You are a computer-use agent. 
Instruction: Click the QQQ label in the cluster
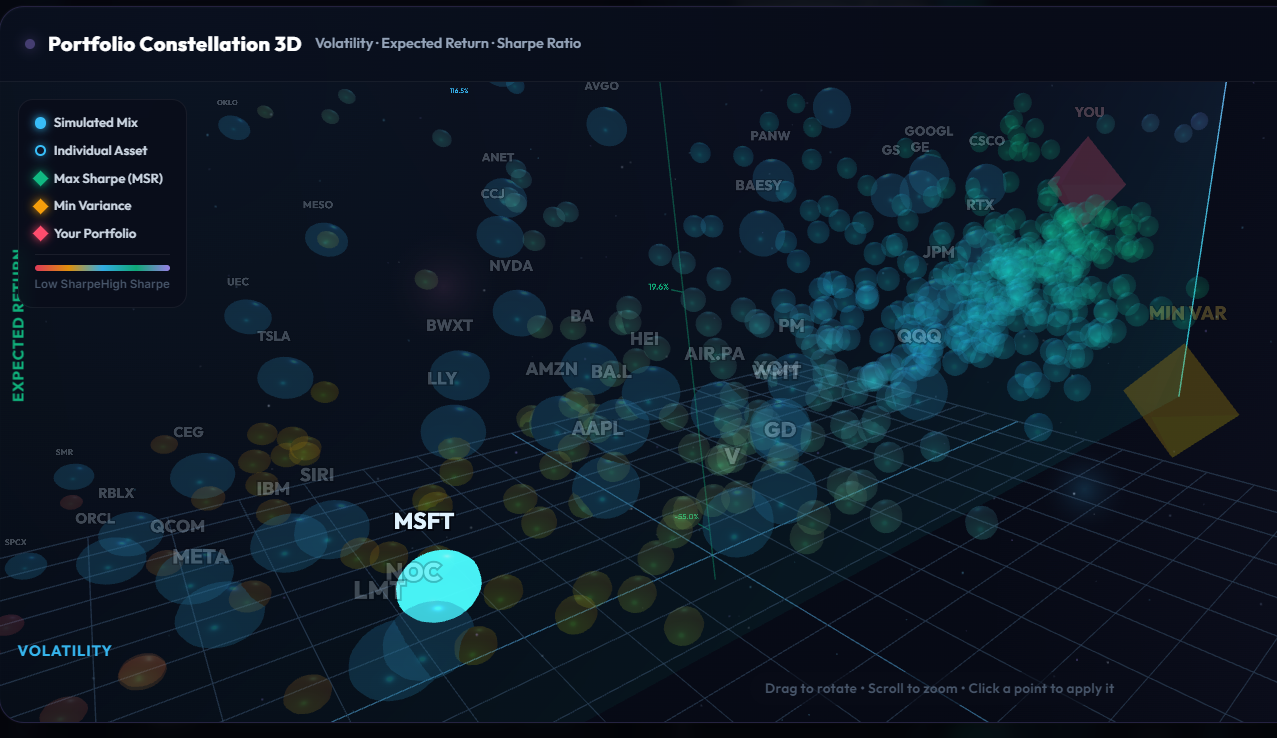(x=919, y=337)
